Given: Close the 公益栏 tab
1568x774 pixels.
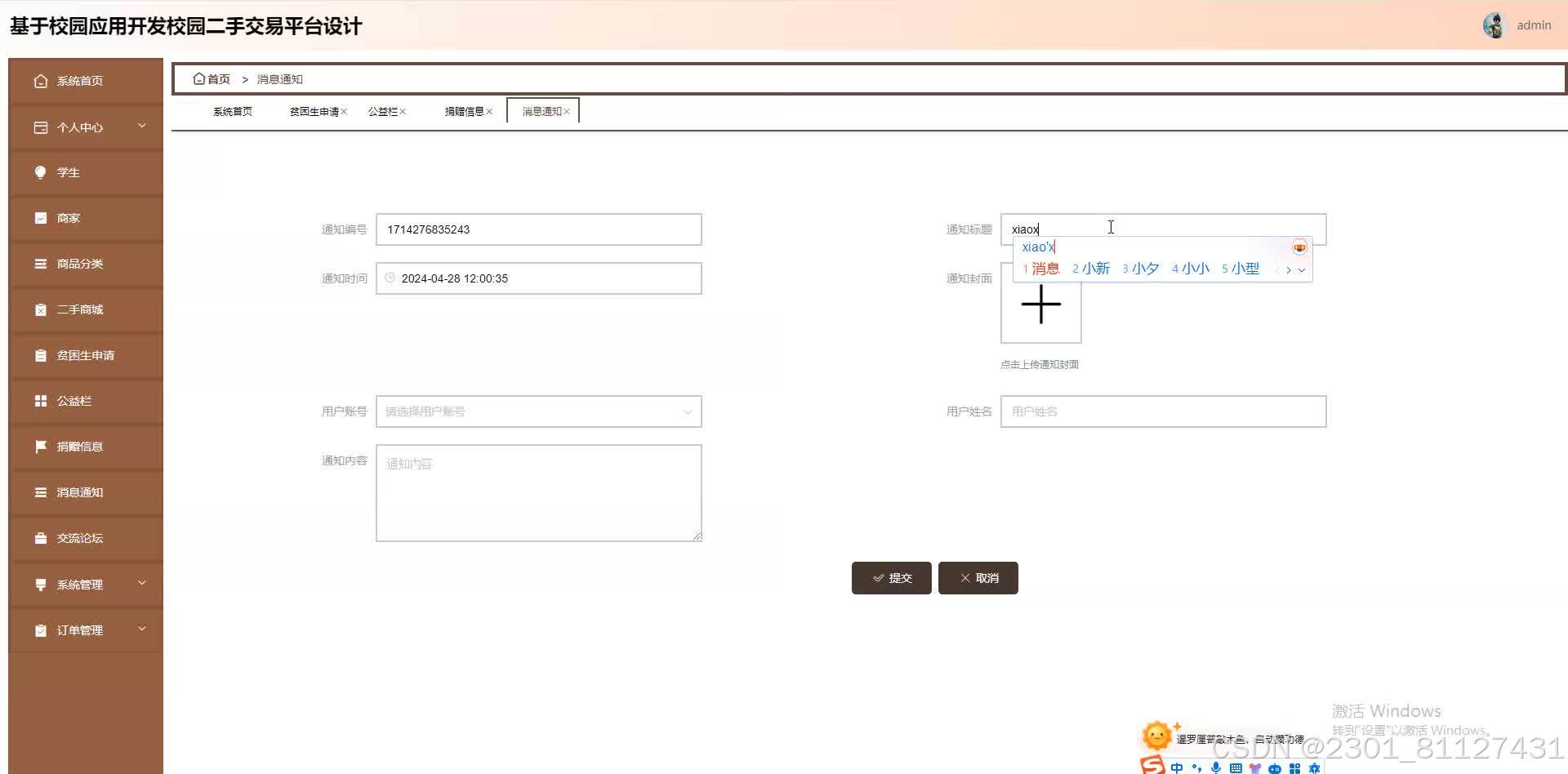Looking at the screenshot, I should point(403,112).
